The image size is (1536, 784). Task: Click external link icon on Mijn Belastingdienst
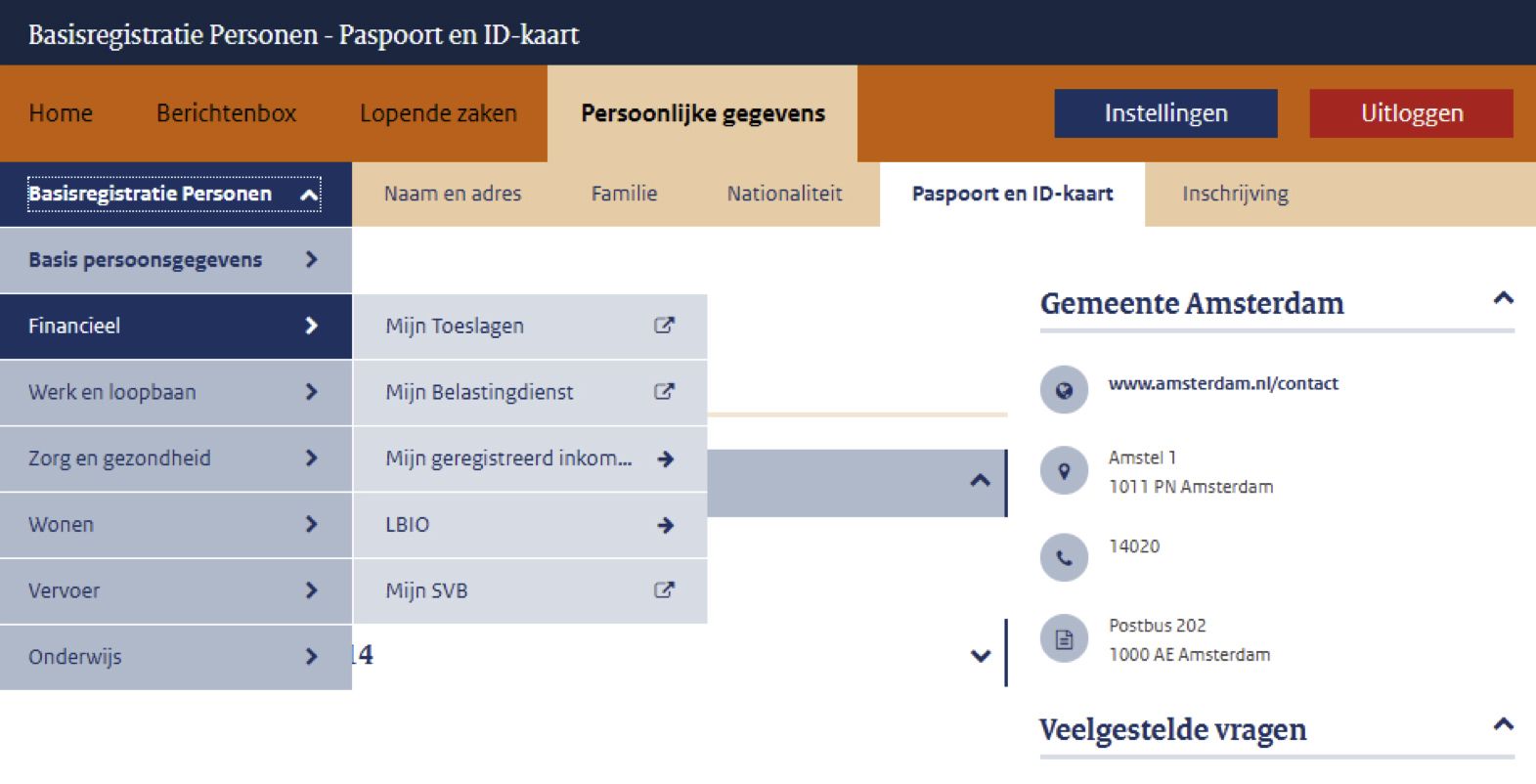(x=664, y=392)
